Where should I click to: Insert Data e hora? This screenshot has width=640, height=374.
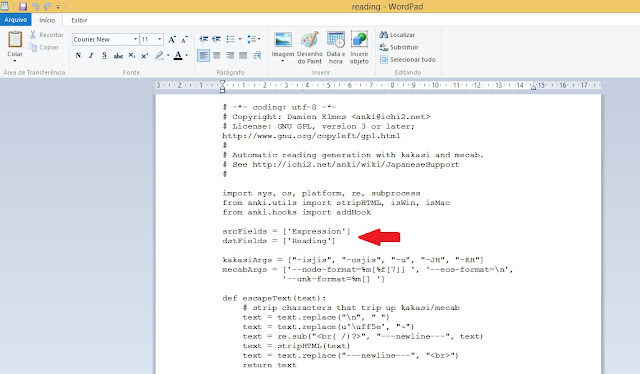click(x=336, y=47)
